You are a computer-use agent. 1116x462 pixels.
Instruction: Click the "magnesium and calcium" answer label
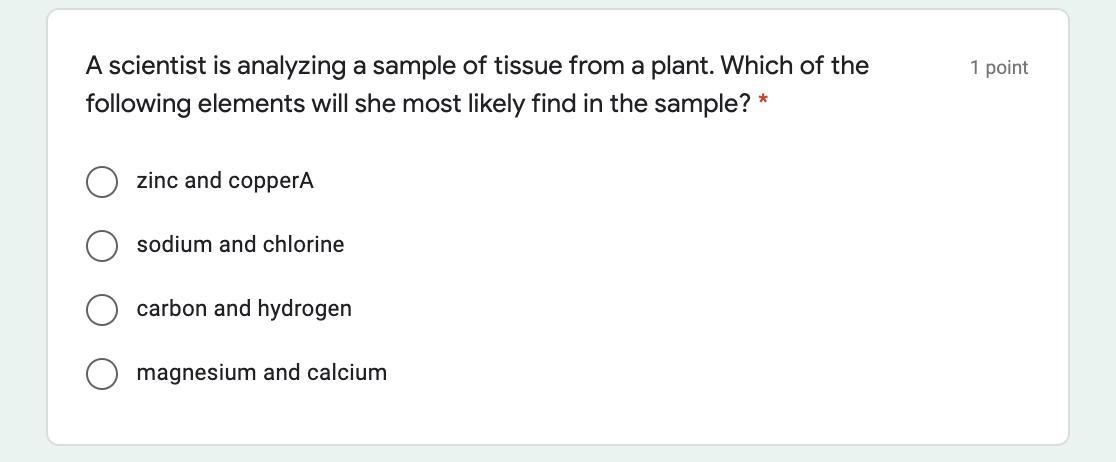click(x=261, y=373)
